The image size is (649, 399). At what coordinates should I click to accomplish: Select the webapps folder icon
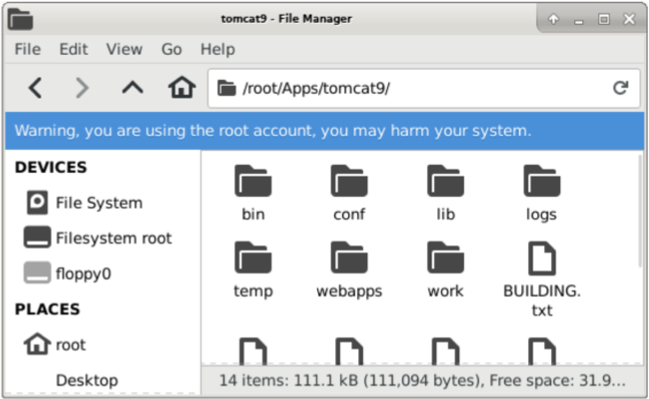point(349,257)
